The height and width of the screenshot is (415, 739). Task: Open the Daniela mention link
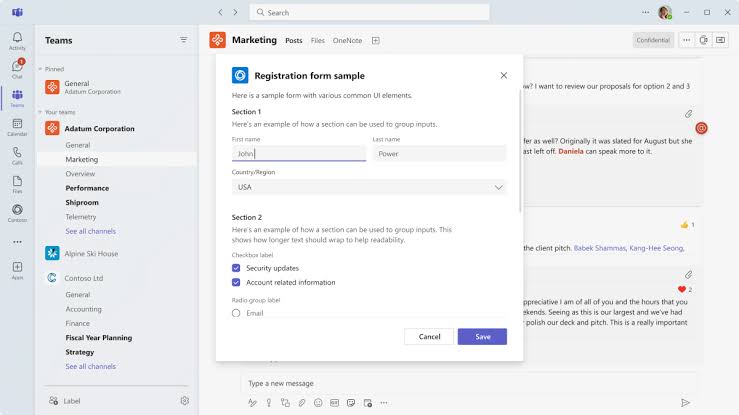(x=571, y=151)
